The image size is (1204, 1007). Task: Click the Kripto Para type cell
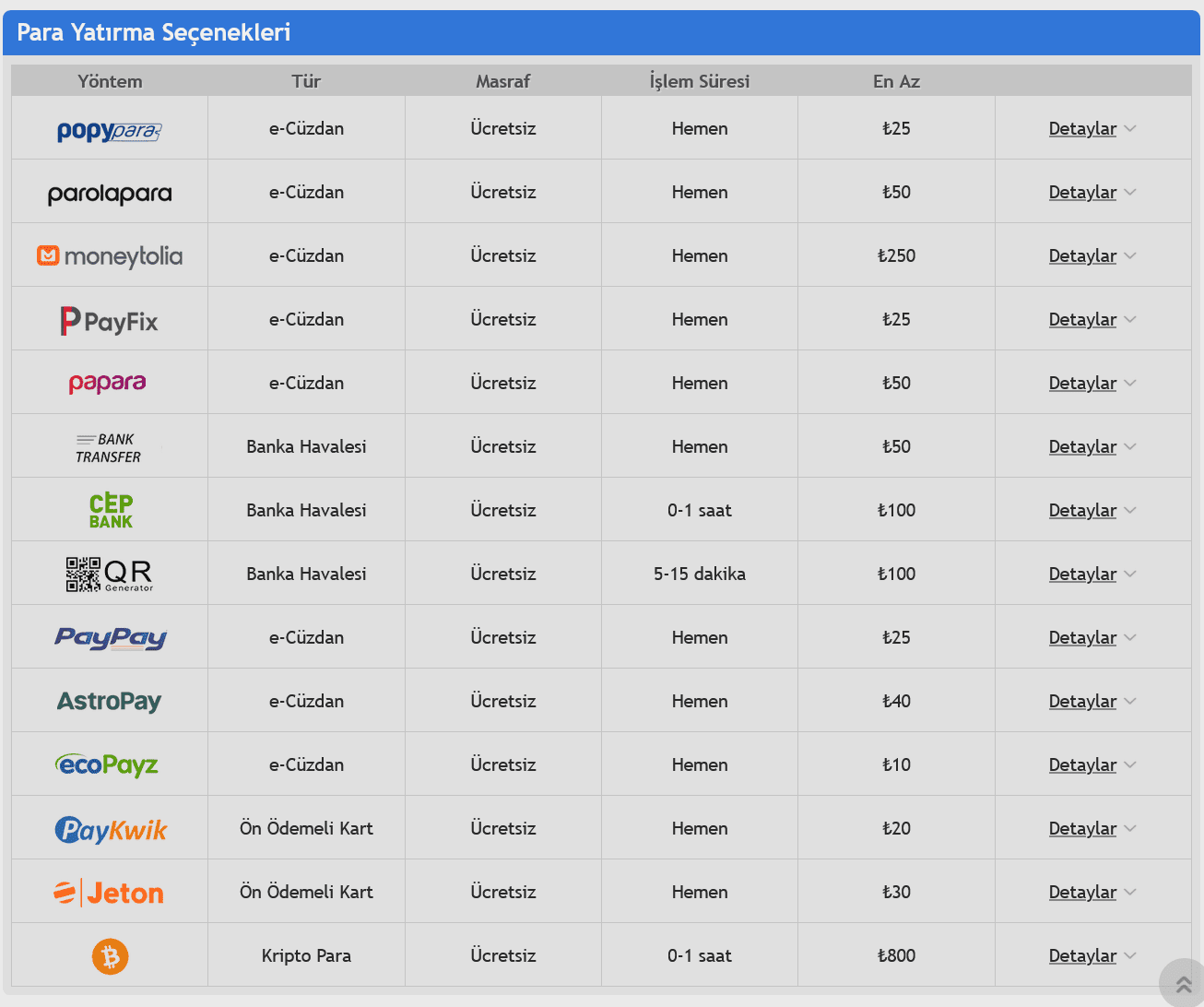pyautogui.click(x=306, y=956)
